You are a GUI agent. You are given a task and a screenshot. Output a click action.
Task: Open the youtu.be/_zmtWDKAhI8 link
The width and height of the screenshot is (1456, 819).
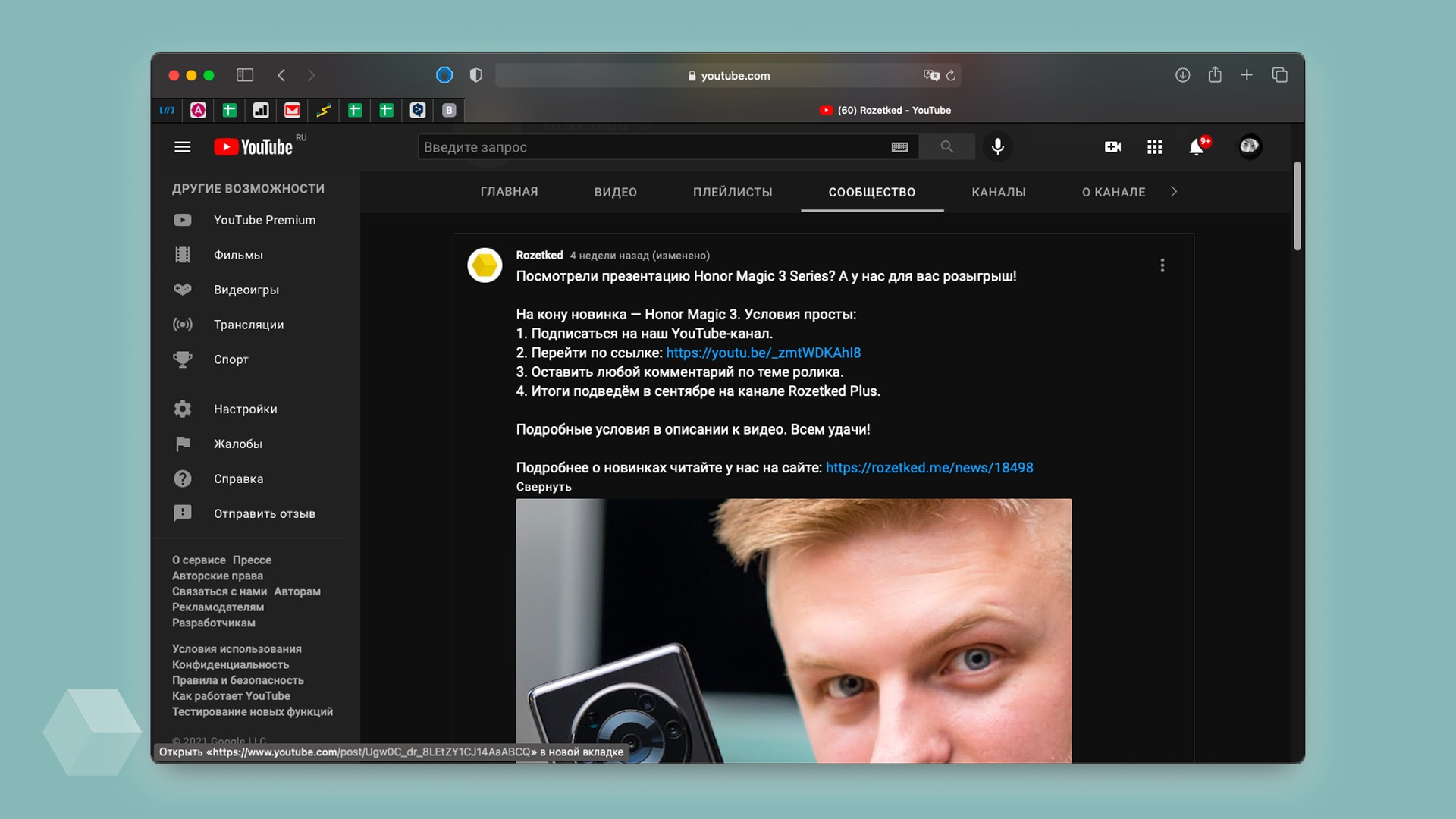pyautogui.click(x=763, y=353)
